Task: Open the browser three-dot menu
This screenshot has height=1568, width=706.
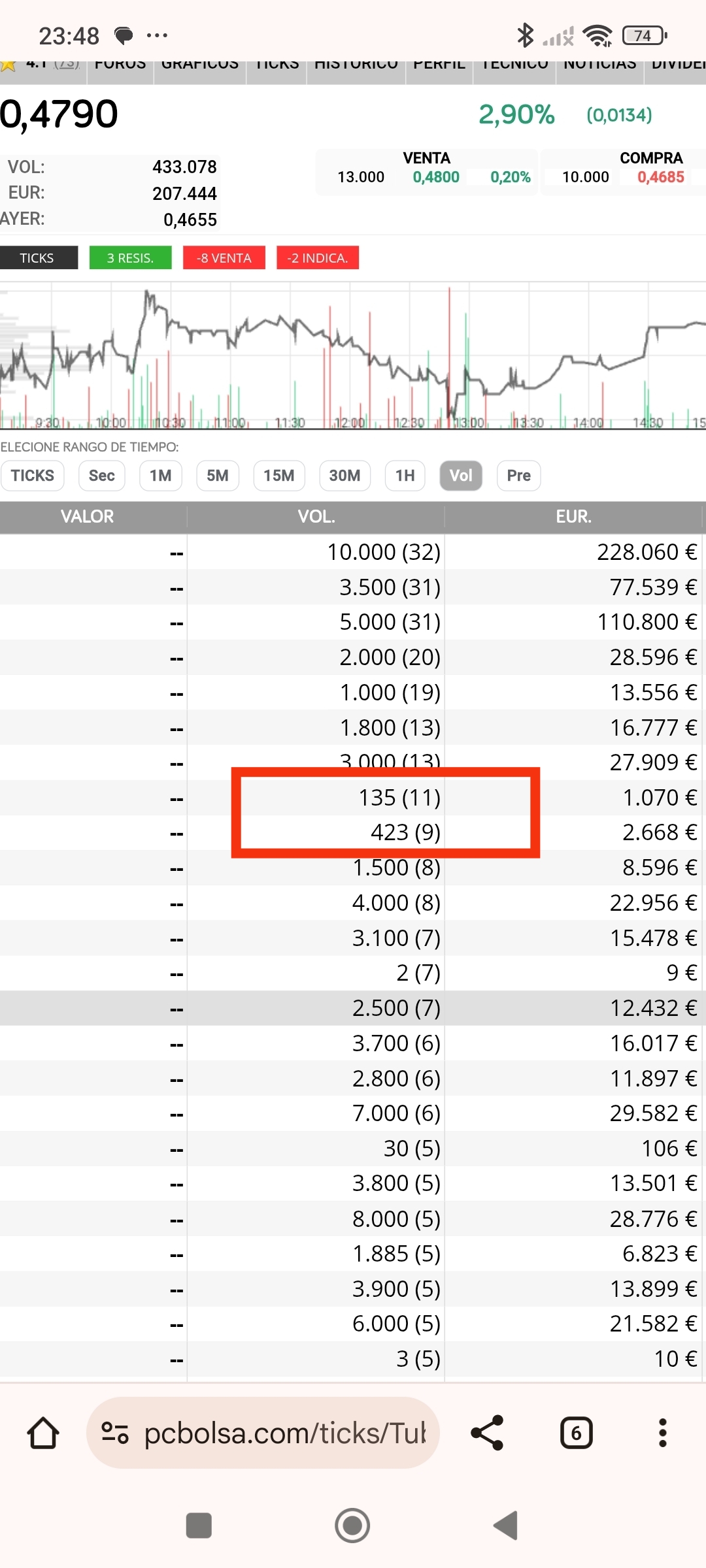Action: click(x=662, y=1433)
